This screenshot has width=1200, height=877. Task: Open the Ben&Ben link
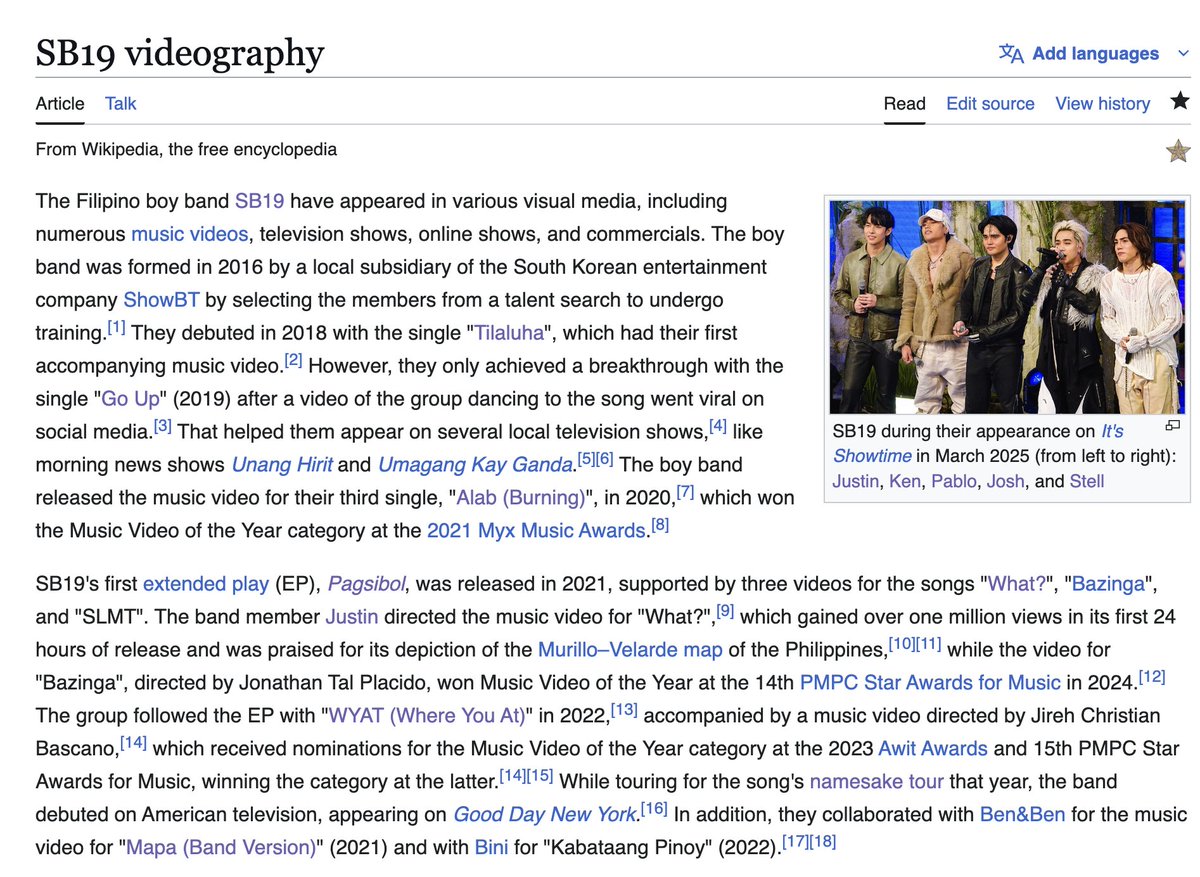1022,815
